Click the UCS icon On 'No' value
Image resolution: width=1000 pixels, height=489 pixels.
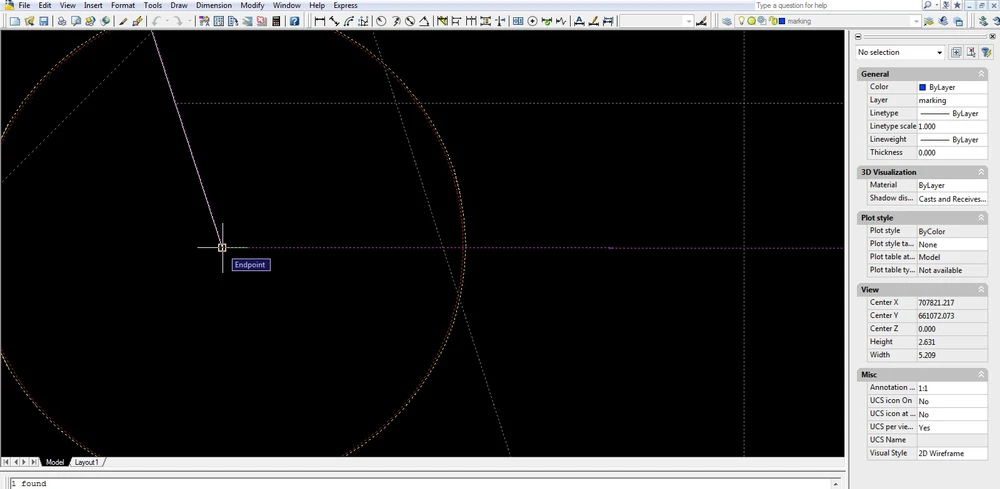[x=952, y=401]
